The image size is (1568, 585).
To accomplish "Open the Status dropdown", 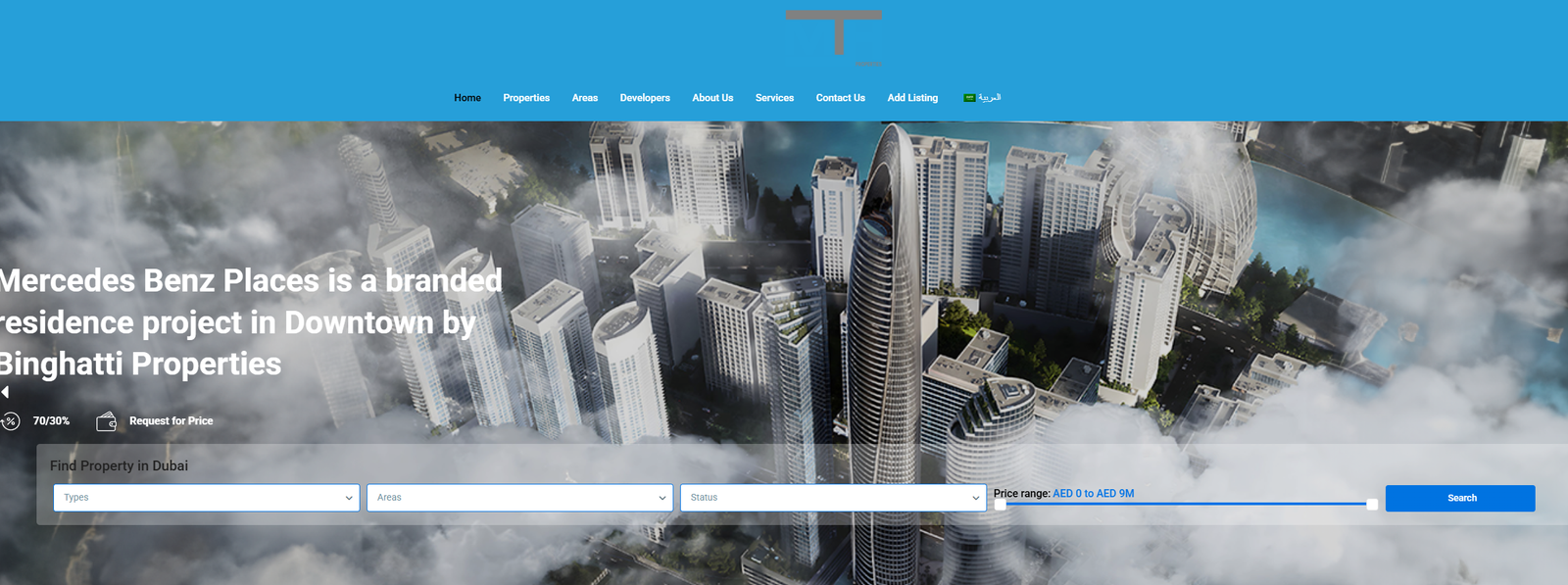I will [833, 498].
